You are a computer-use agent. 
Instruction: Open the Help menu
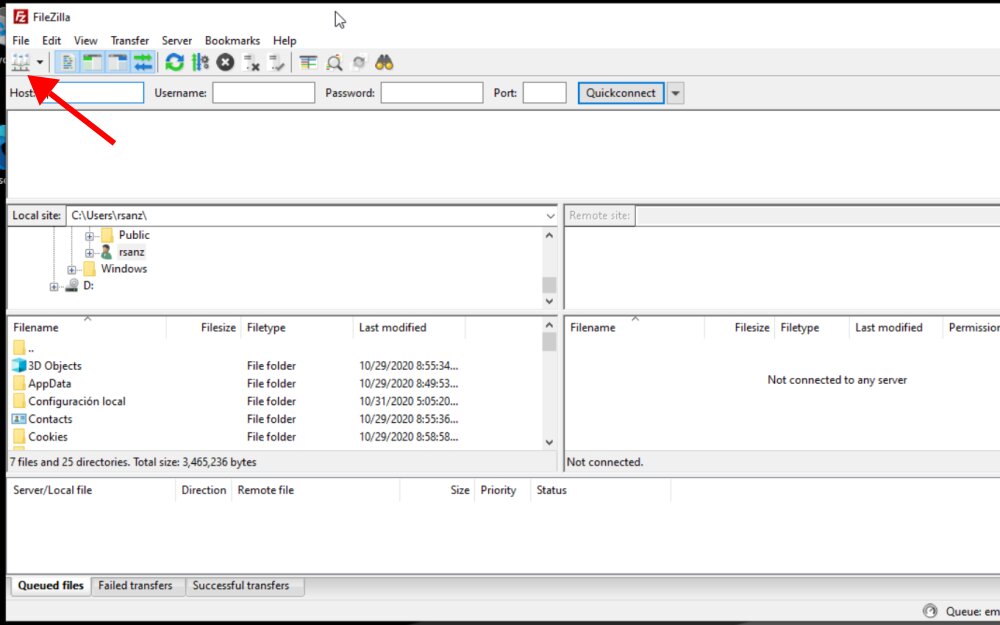[x=284, y=40]
